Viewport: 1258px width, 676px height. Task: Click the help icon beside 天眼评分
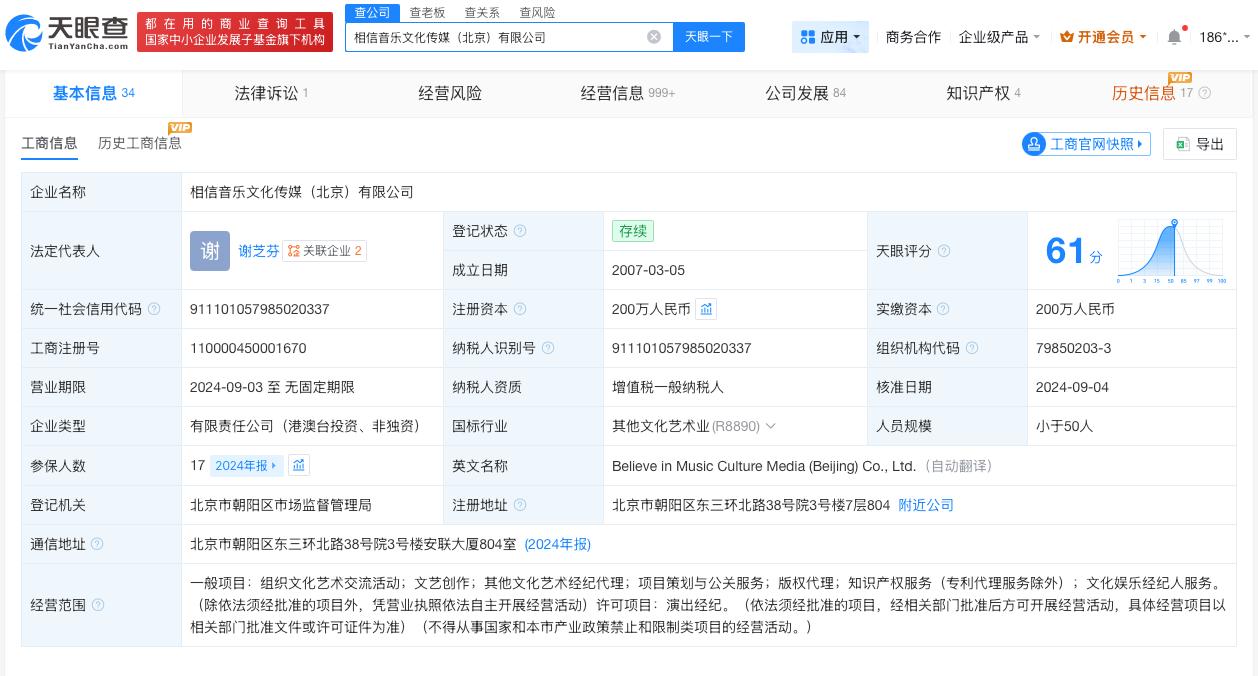point(944,251)
